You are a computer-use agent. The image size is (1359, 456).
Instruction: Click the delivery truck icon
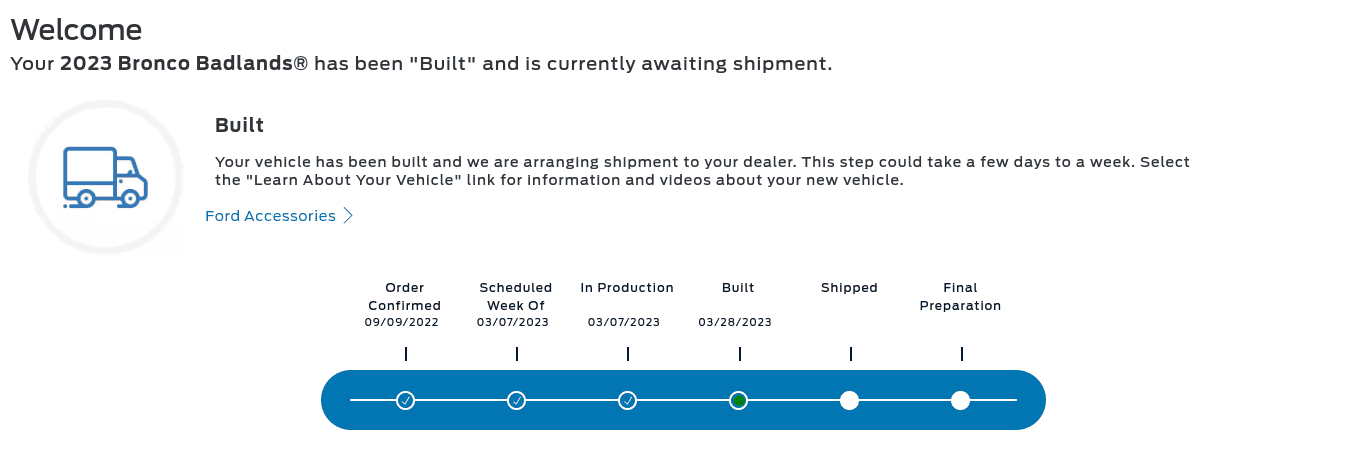(105, 177)
